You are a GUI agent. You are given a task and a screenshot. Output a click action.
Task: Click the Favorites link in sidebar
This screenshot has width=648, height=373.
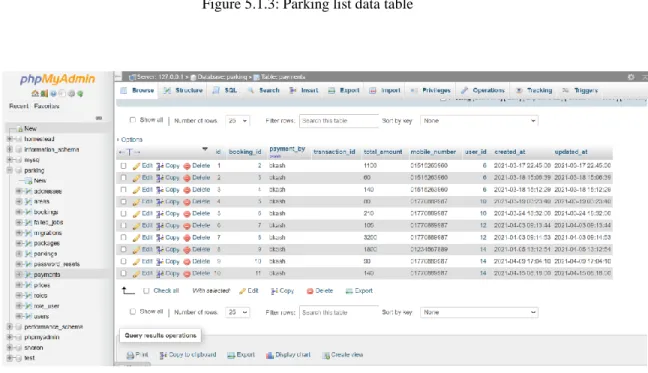pyautogui.click(x=47, y=107)
